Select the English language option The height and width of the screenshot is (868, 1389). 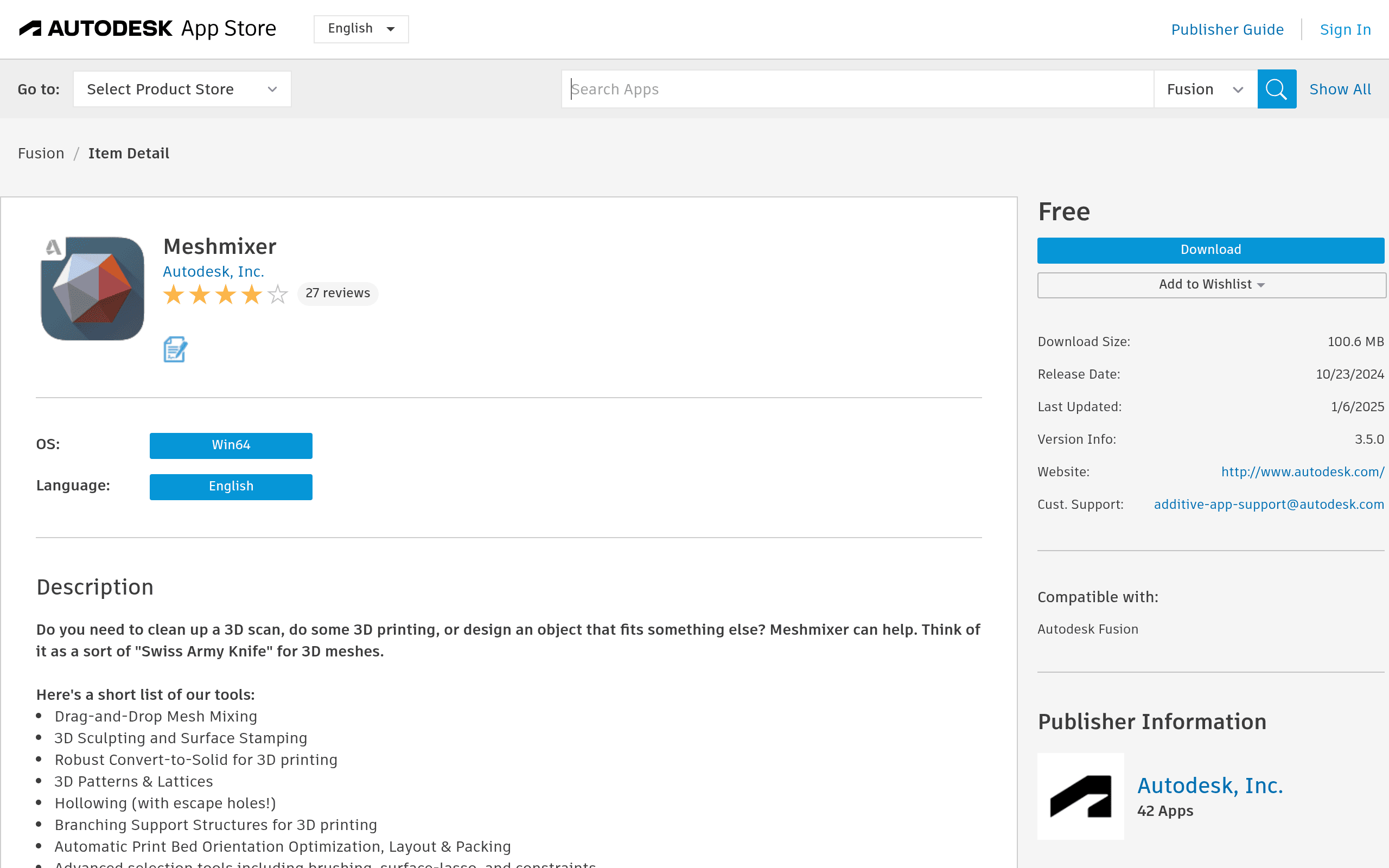(x=231, y=487)
